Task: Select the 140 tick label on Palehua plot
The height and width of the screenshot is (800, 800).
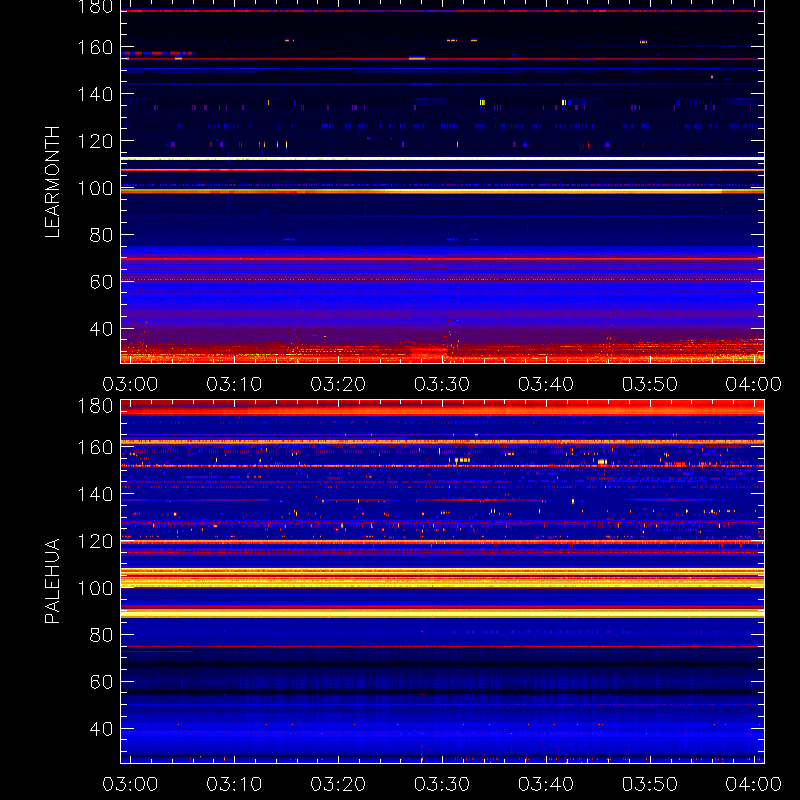Action: [95, 494]
